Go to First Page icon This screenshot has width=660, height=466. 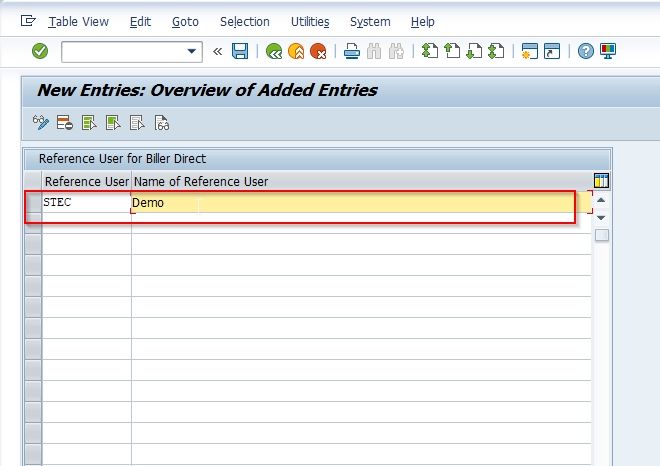click(x=430, y=51)
